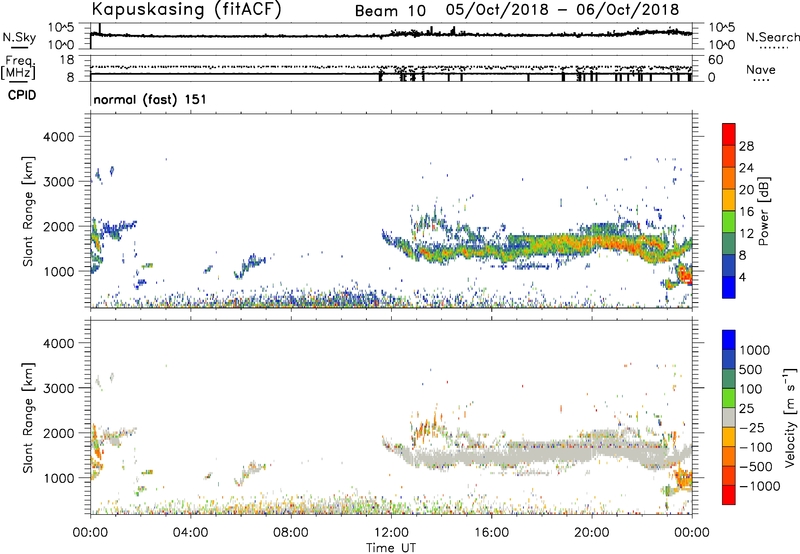
Task: Click the 'Slant Range [km]' label of the power panel
Action: [x=28, y=211]
